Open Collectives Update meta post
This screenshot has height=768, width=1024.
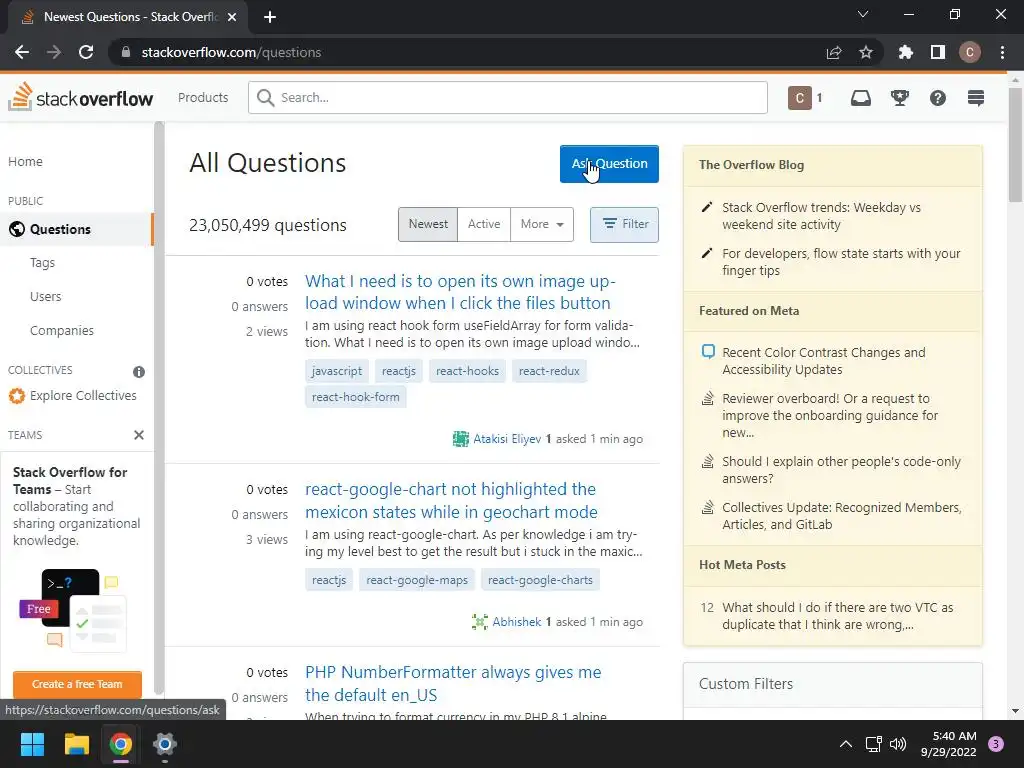[841, 516]
